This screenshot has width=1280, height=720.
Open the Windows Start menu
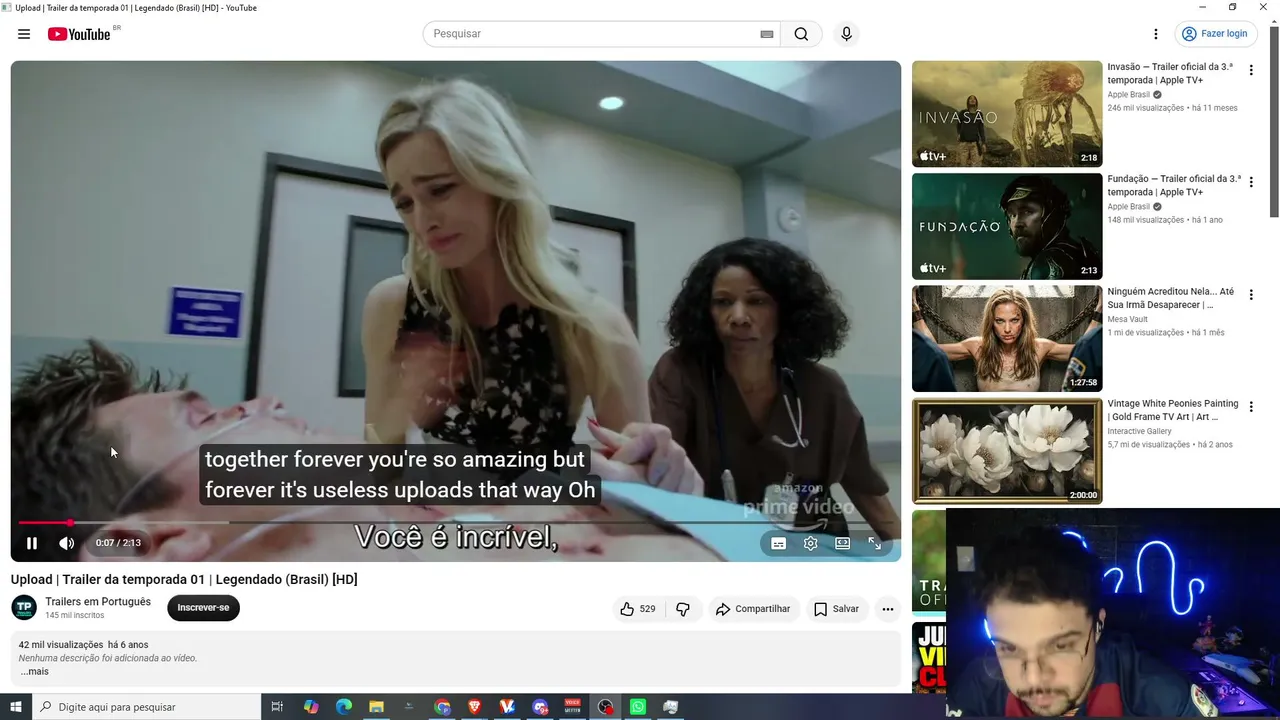click(15, 707)
